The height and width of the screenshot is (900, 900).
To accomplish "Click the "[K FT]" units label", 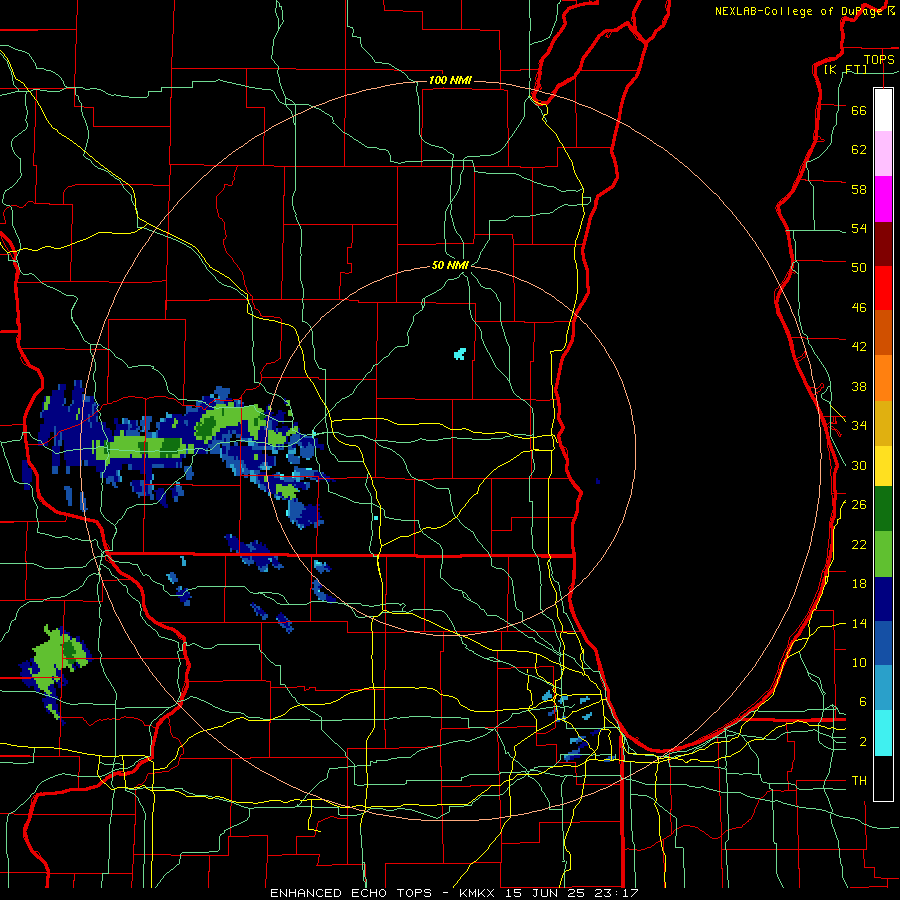I will tap(845, 69).
